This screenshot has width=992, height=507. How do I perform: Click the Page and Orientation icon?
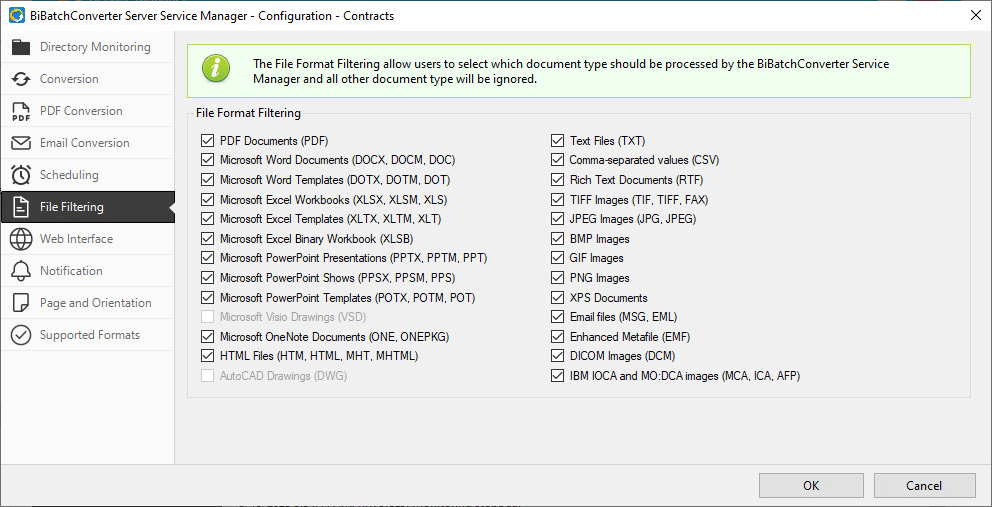(x=21, y=303)
